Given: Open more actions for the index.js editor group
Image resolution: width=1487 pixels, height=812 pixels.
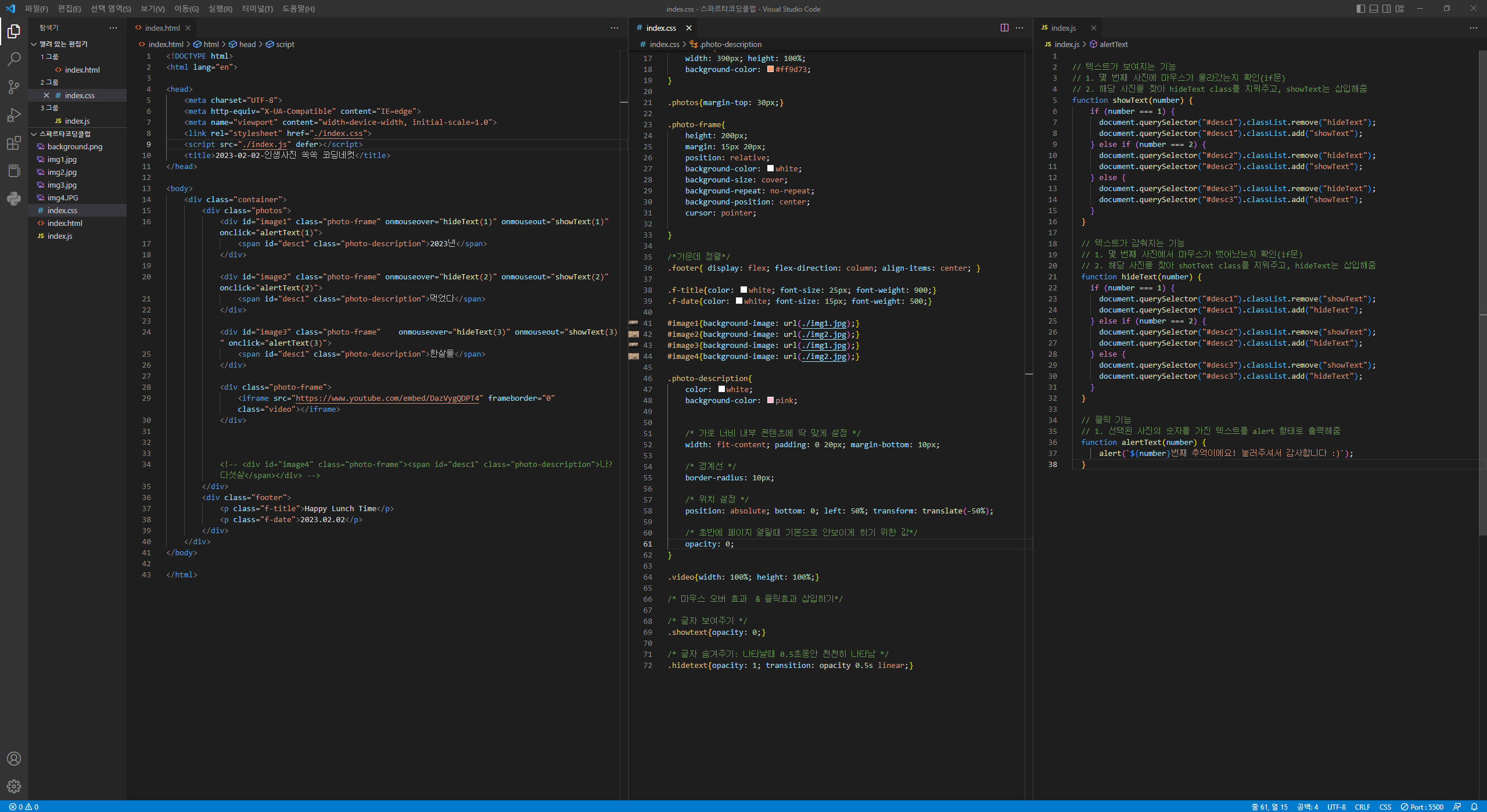Looking at the screenshot, I should coord(1474,28).
